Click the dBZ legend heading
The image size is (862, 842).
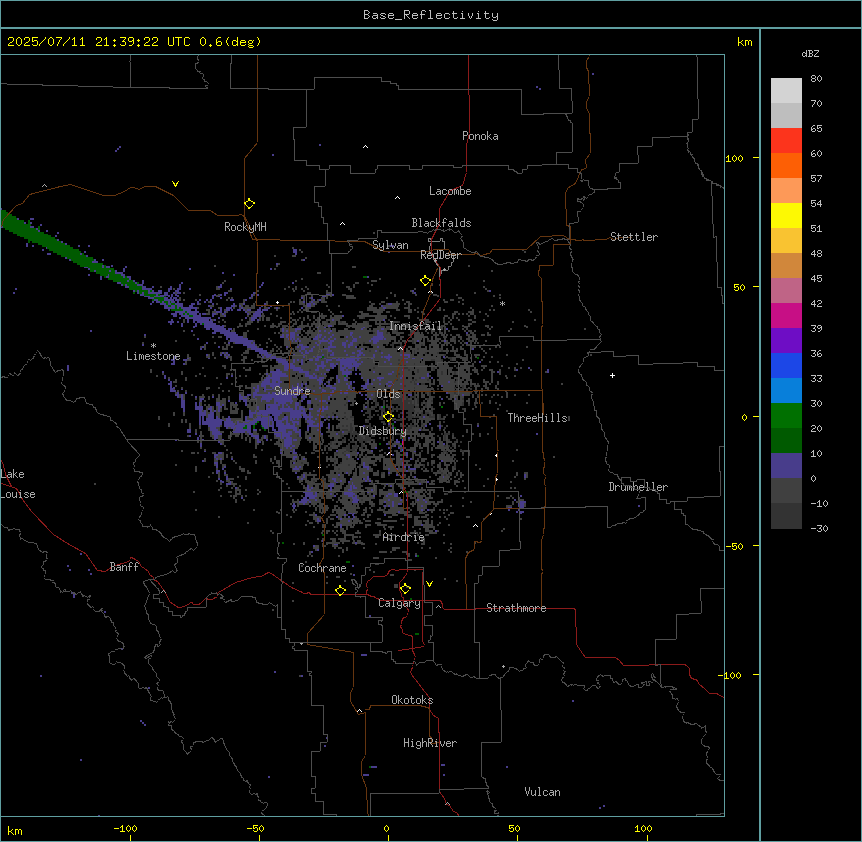coord(810,53)
